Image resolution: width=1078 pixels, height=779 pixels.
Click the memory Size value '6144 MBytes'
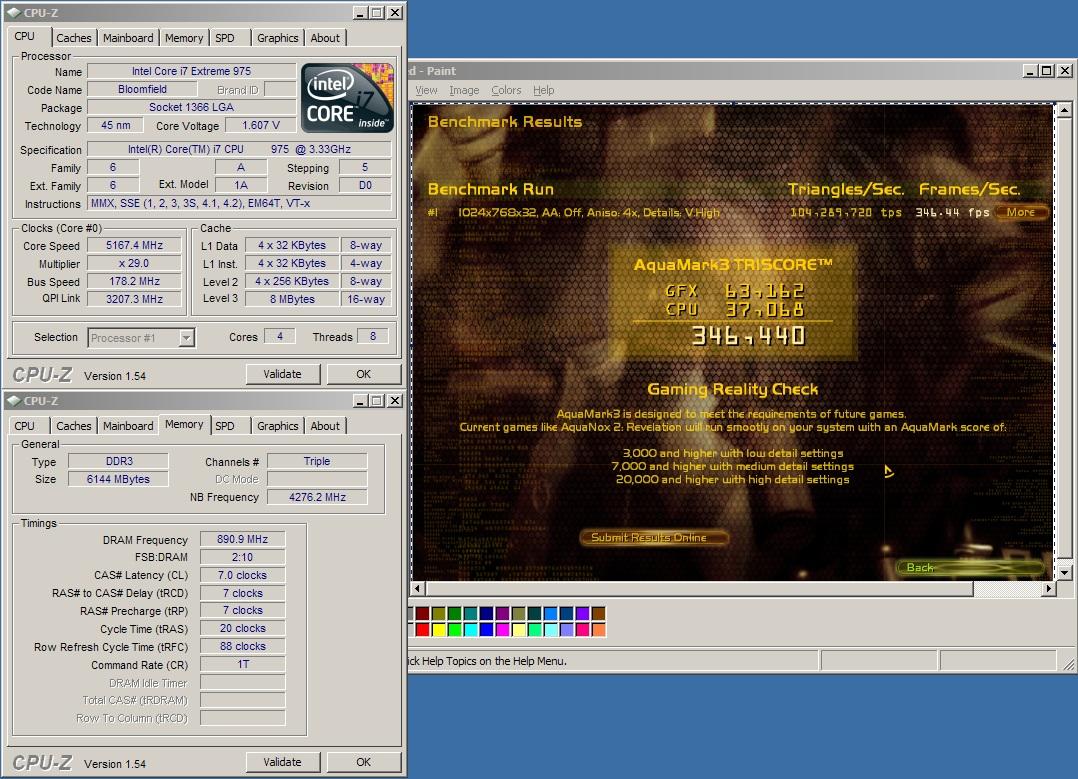[x=119, y=479]
